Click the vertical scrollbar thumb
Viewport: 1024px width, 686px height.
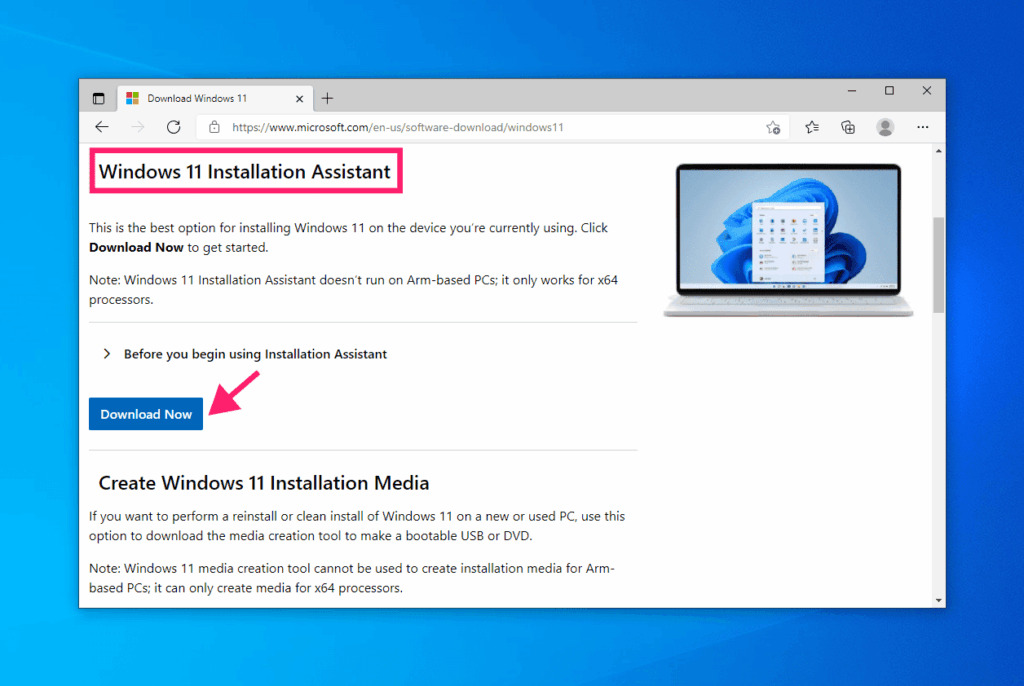[938, 265]
